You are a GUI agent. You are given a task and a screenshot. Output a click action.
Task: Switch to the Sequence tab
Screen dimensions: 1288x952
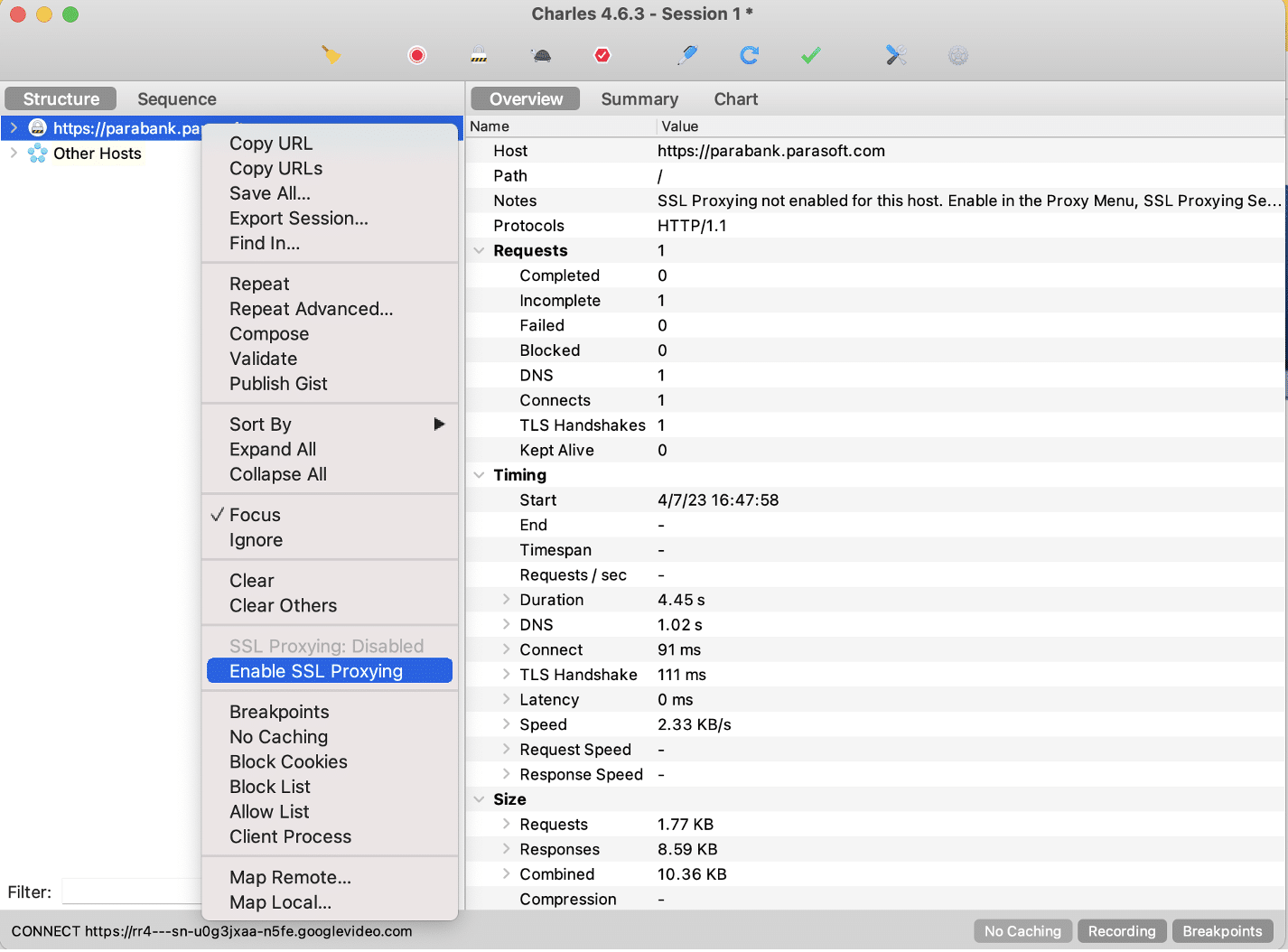(176, 99)
